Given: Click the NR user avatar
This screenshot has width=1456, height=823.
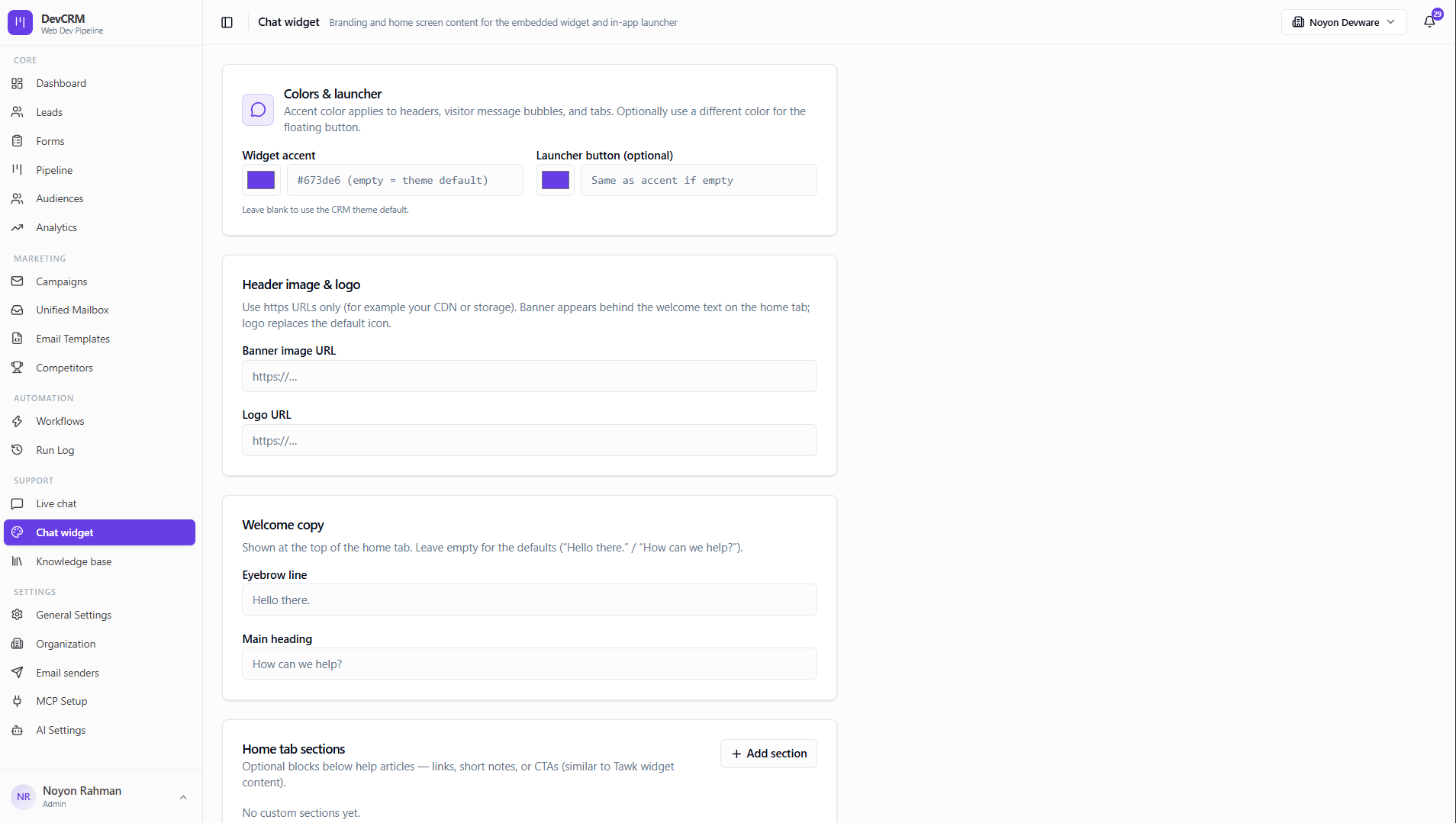Looking at the screenshot, I should point(24,797).
